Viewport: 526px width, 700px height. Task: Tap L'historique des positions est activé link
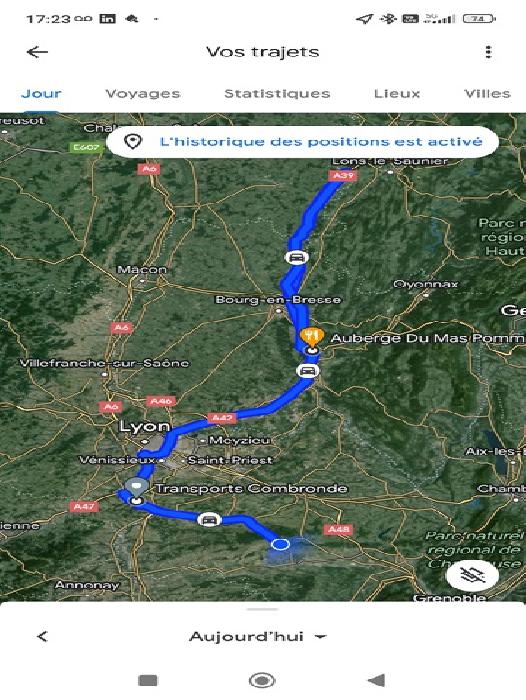pos(321,142)
